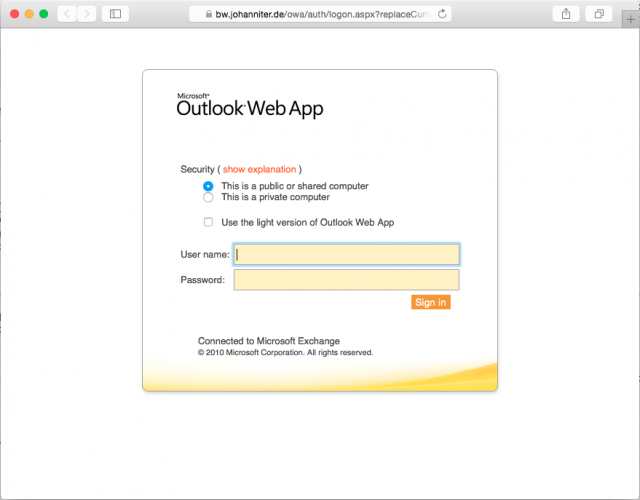640x500 pixels.
Task: Click the padlock icon in address bar
Action: pos(209,14)
